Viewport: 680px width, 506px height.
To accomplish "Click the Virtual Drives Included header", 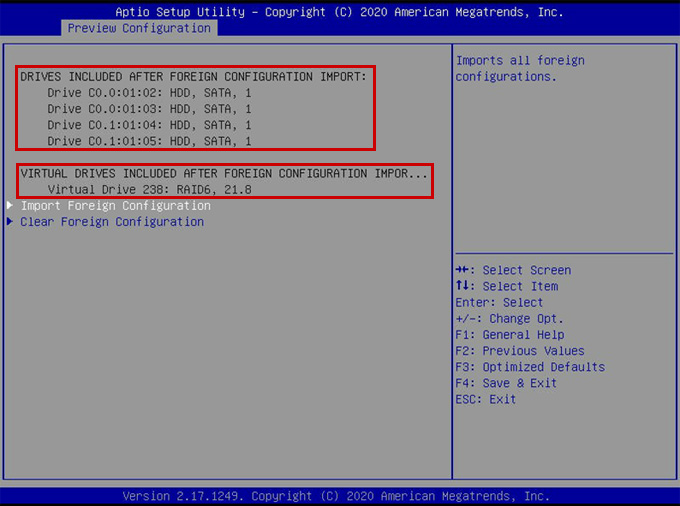I will click(x=223, y=173).
